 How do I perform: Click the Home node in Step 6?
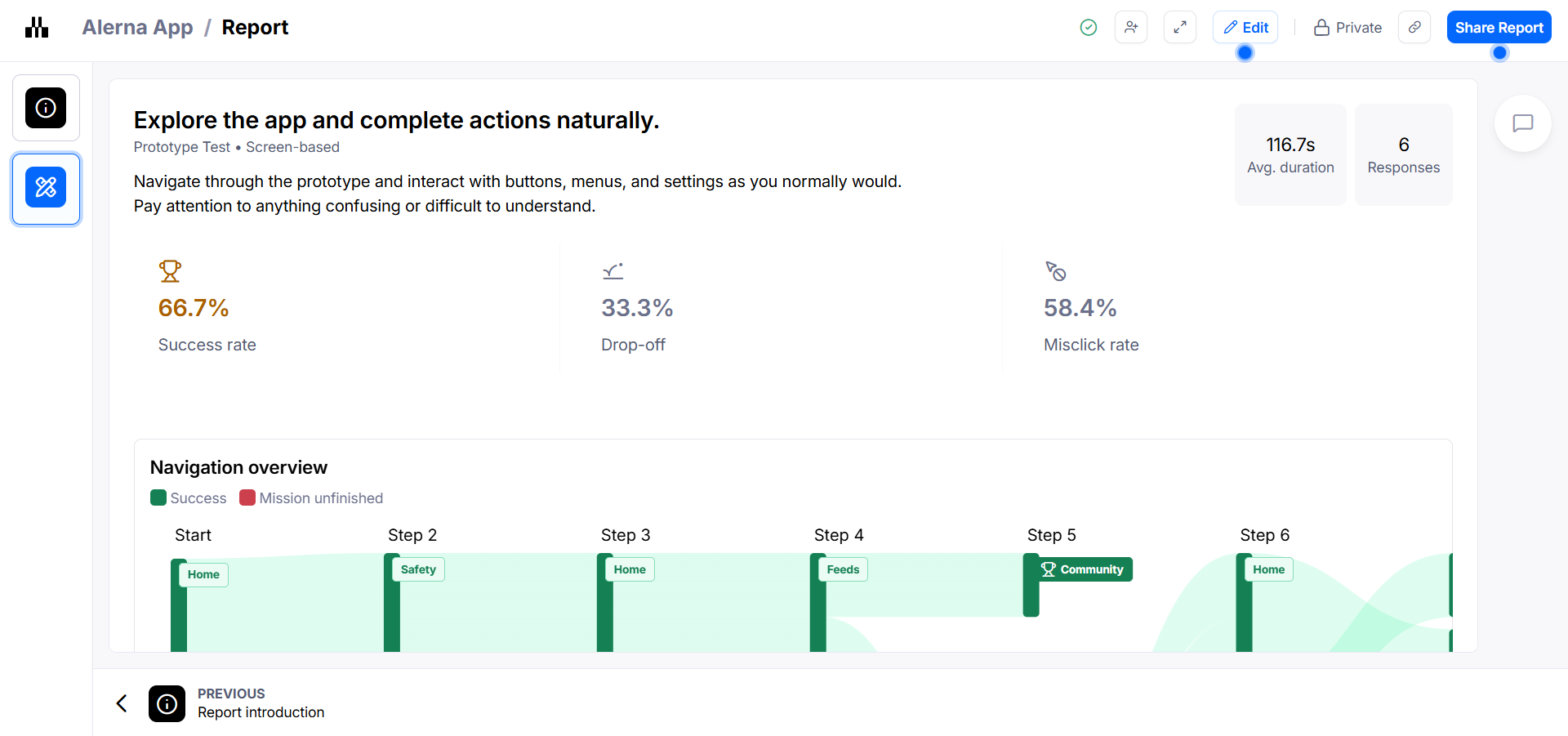(x=1268, y=569)
